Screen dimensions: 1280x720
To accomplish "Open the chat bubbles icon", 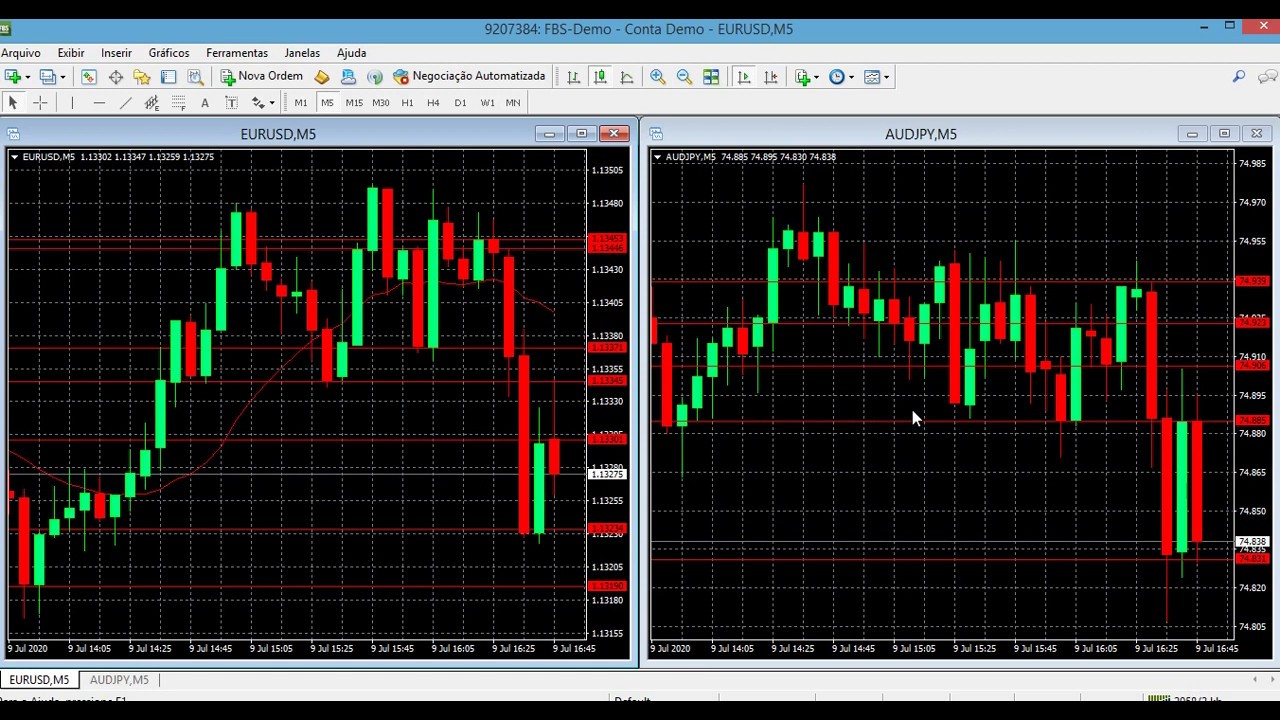I will pyautogui.click(x=1267, y=77).
